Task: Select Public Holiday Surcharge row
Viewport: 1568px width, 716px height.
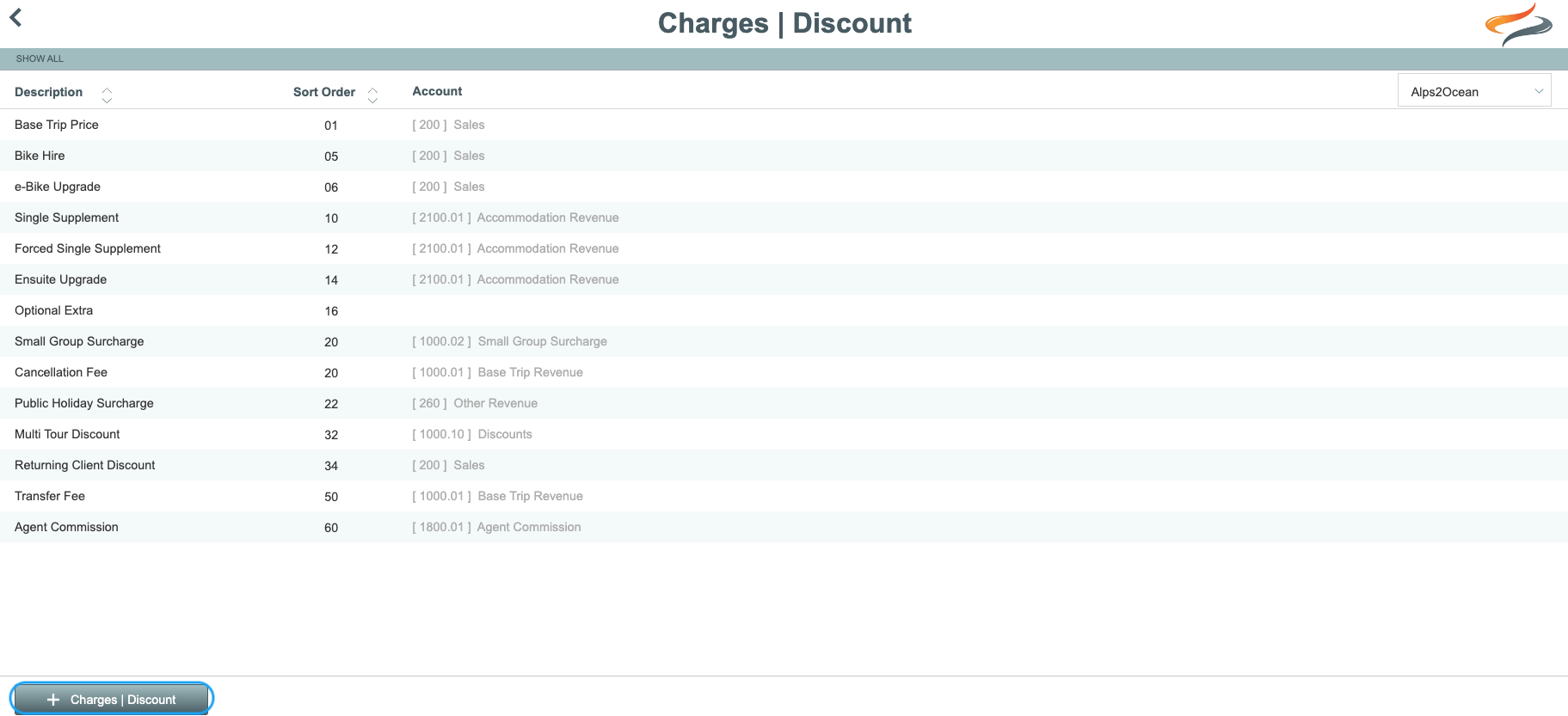Action: [x=784, y=403]
